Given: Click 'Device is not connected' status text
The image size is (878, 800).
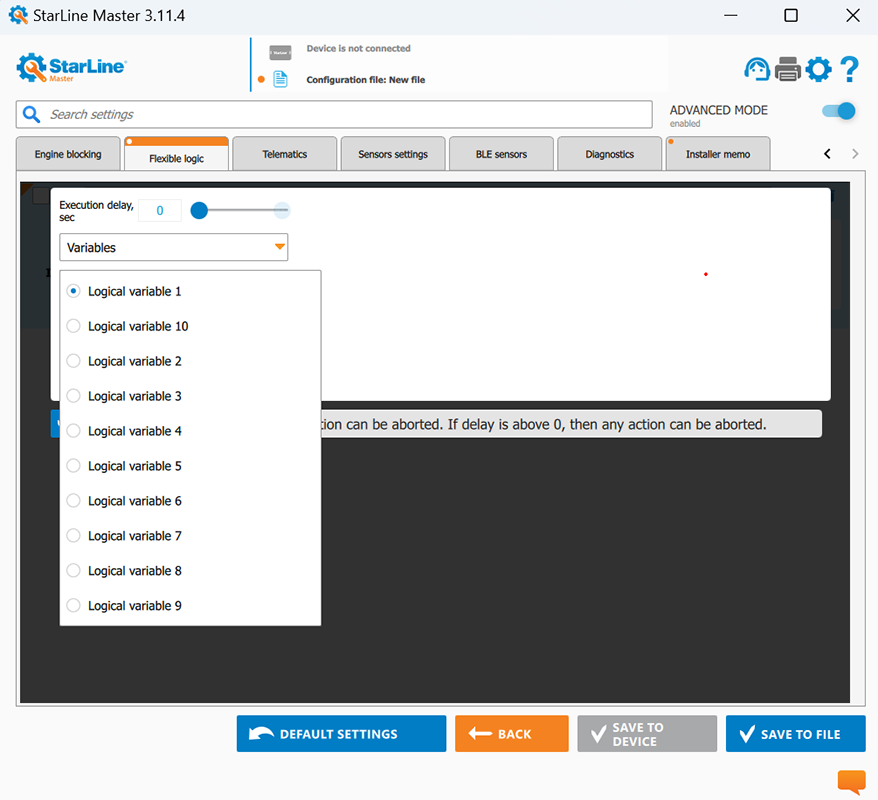Looking at the screenshot, I should tap(358, 48).
